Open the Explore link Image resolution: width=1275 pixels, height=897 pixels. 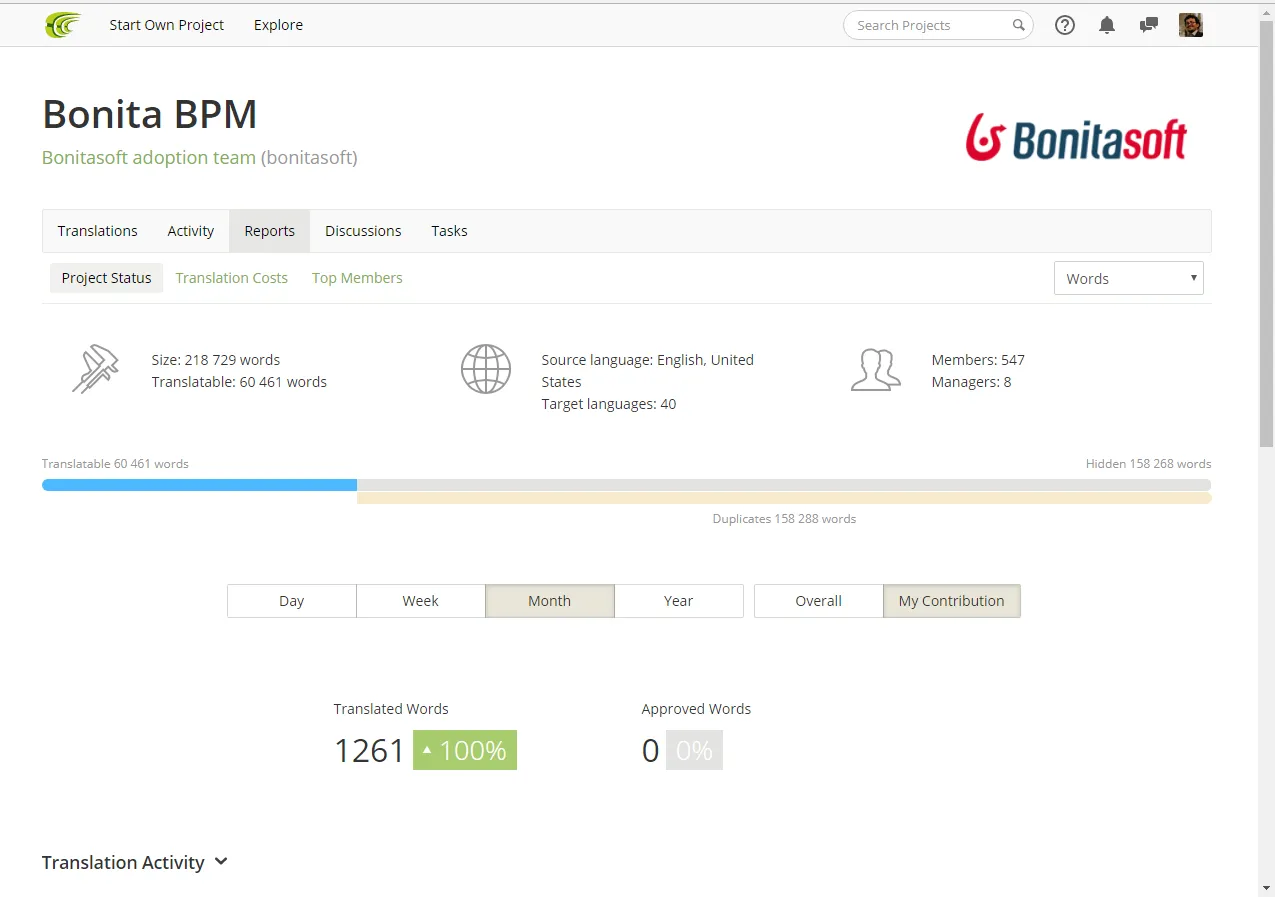[x=278, y=25]
